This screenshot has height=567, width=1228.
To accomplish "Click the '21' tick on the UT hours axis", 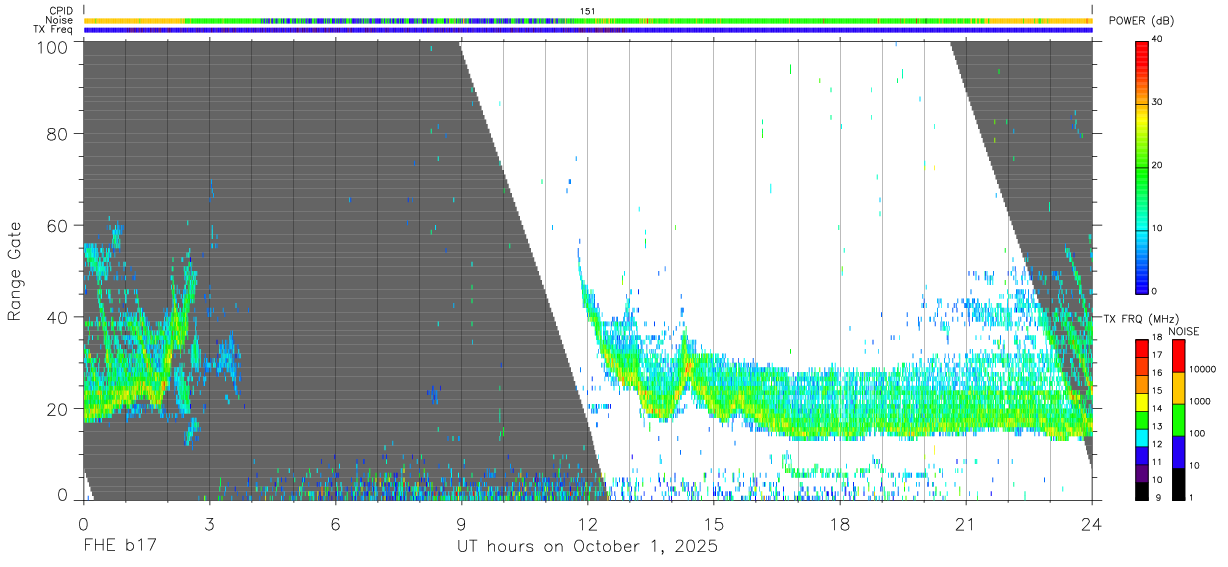I will (965, 522).
